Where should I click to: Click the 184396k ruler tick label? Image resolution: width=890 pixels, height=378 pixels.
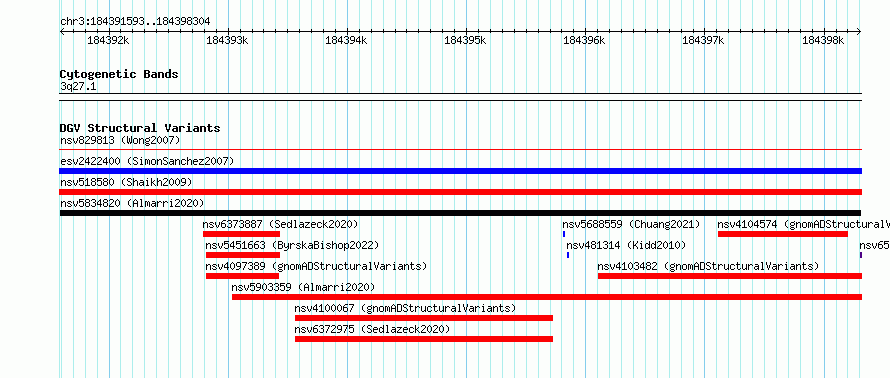584,41
